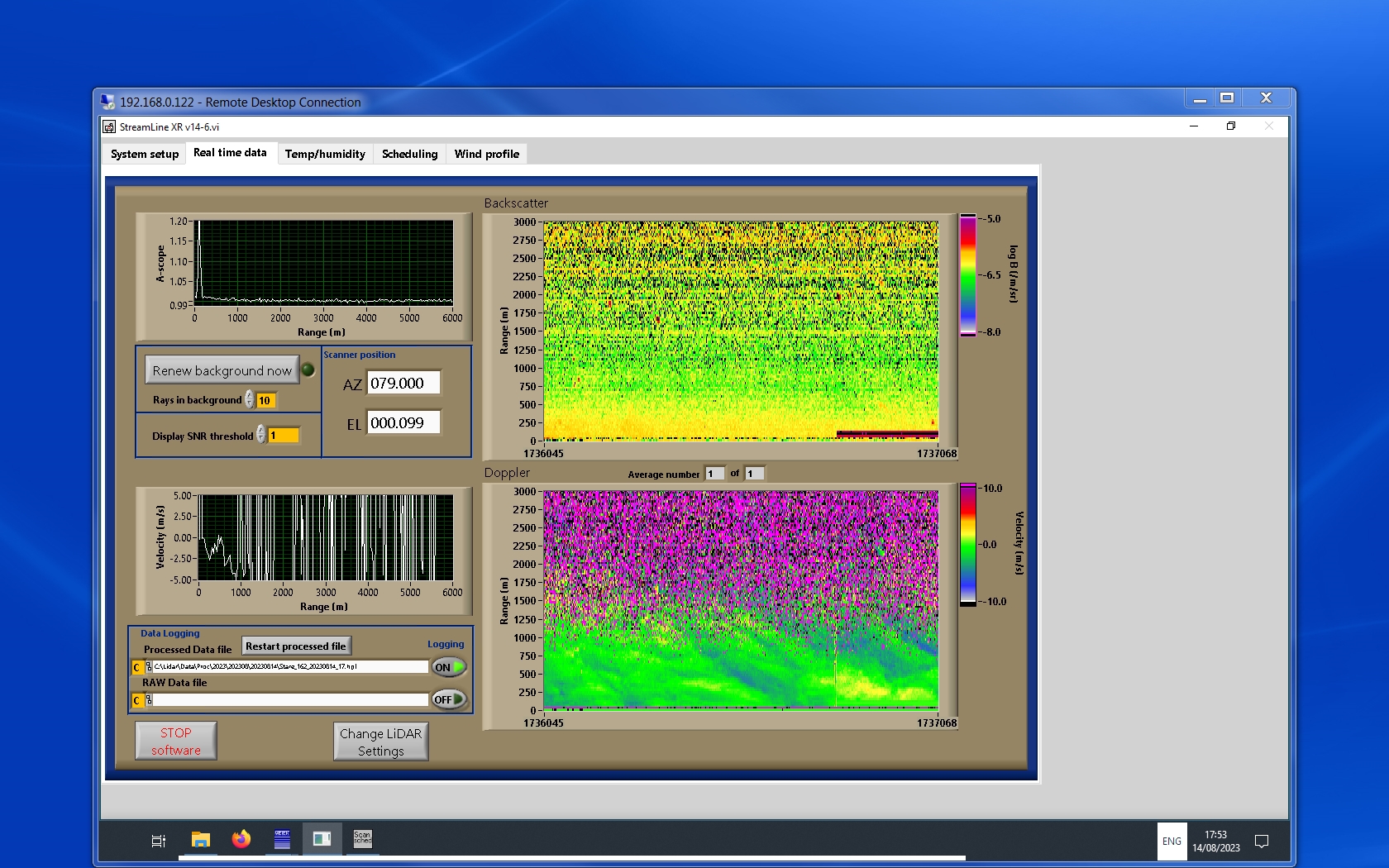
Task: Click the Rays in background stepper
Action: [250, 400]
